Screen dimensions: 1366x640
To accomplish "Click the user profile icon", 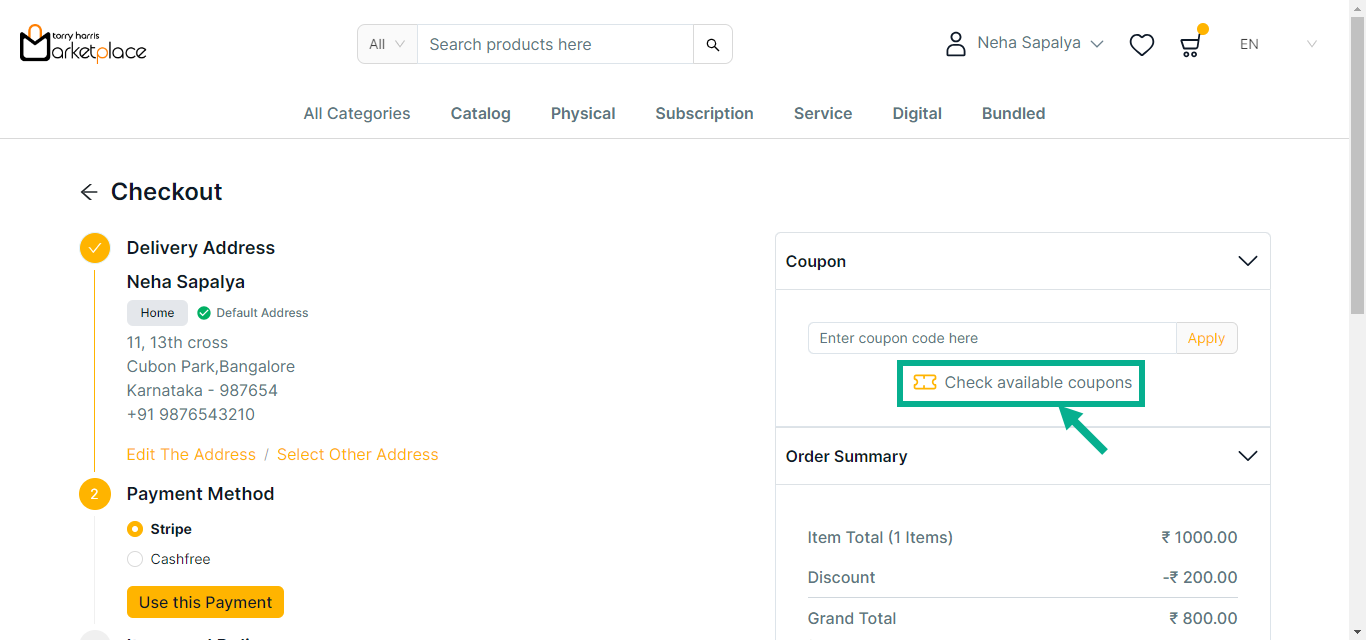I will [x=956, y=44].
